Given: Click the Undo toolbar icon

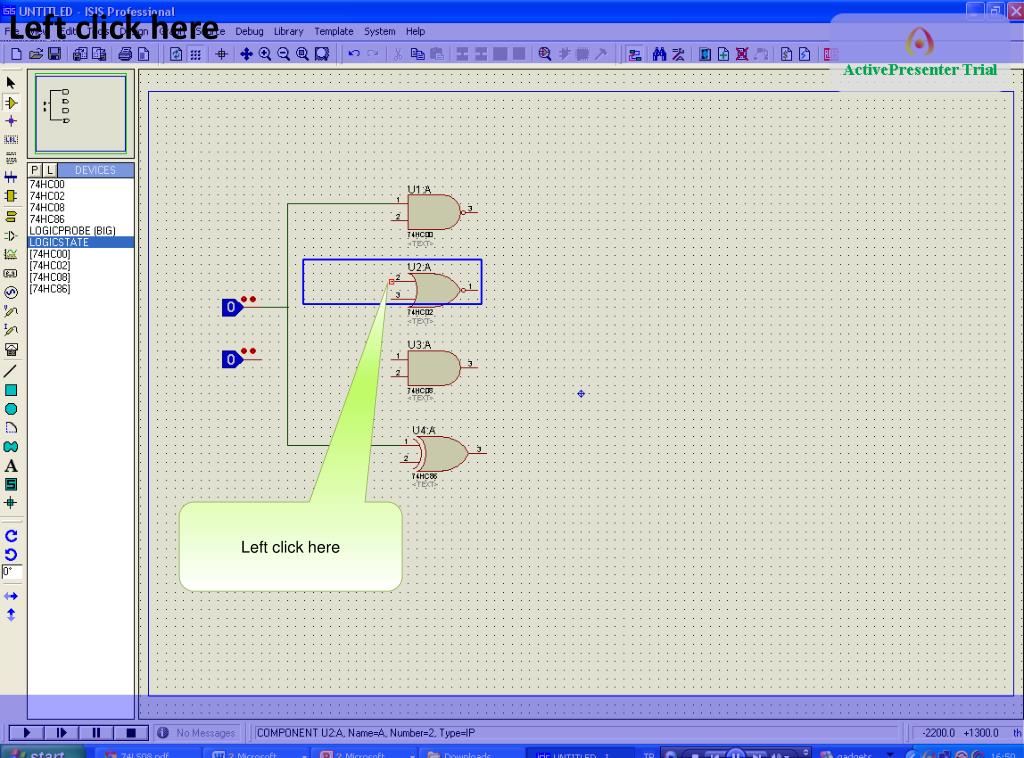Looking at the screenshot, I should [x=354, y=54].
